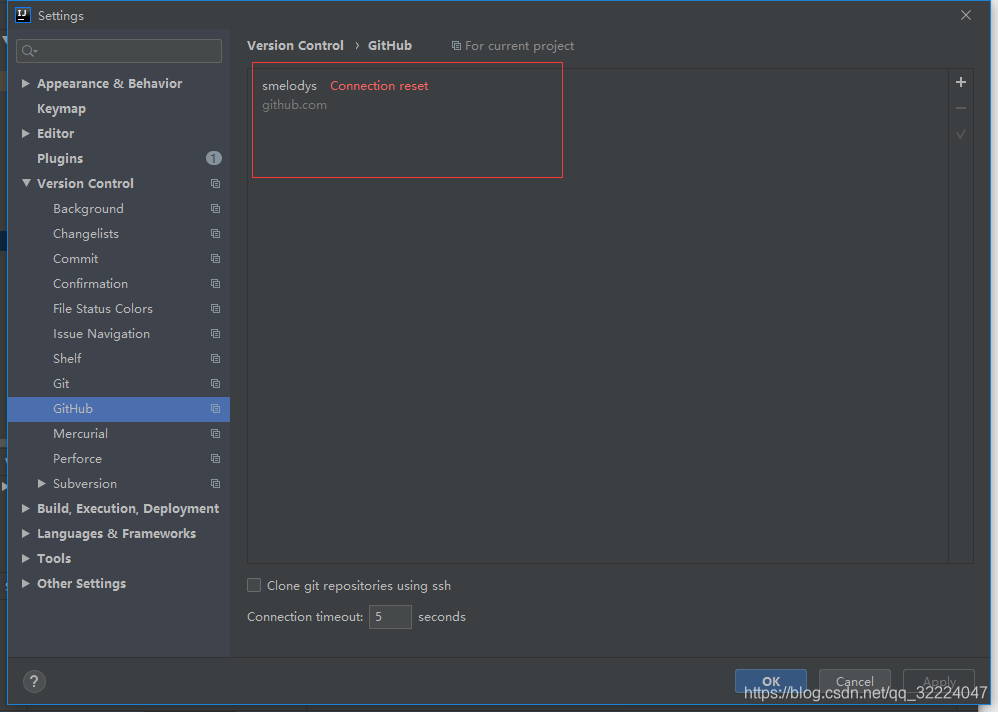Click the remove account minus icon
The width and height of the screenshot is (998, 712).
tap(960, 108)
